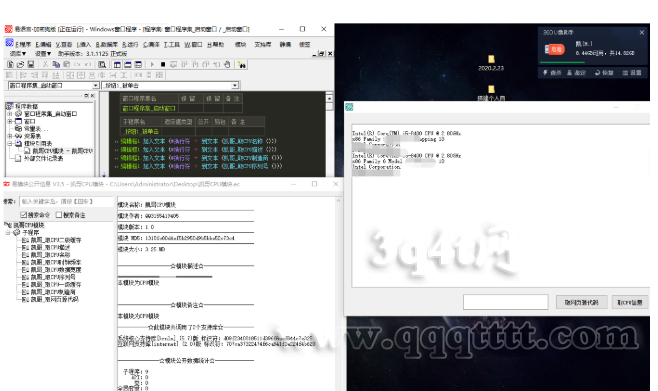The image size is (658, 391).
Task: Click the green capacity bar in 360 U盘 widget
Action: tap(562, 63)
